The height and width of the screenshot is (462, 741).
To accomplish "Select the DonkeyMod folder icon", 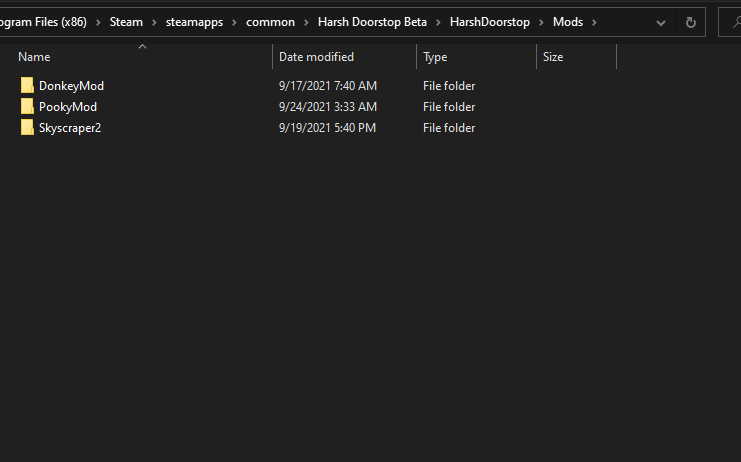I will tap(27, 86).
